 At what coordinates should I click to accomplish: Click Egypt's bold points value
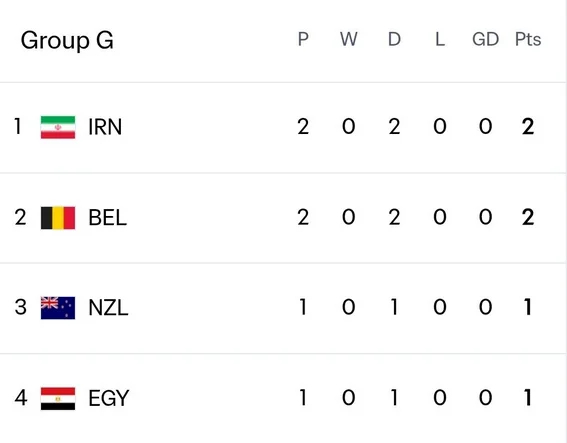pos(528,398)
